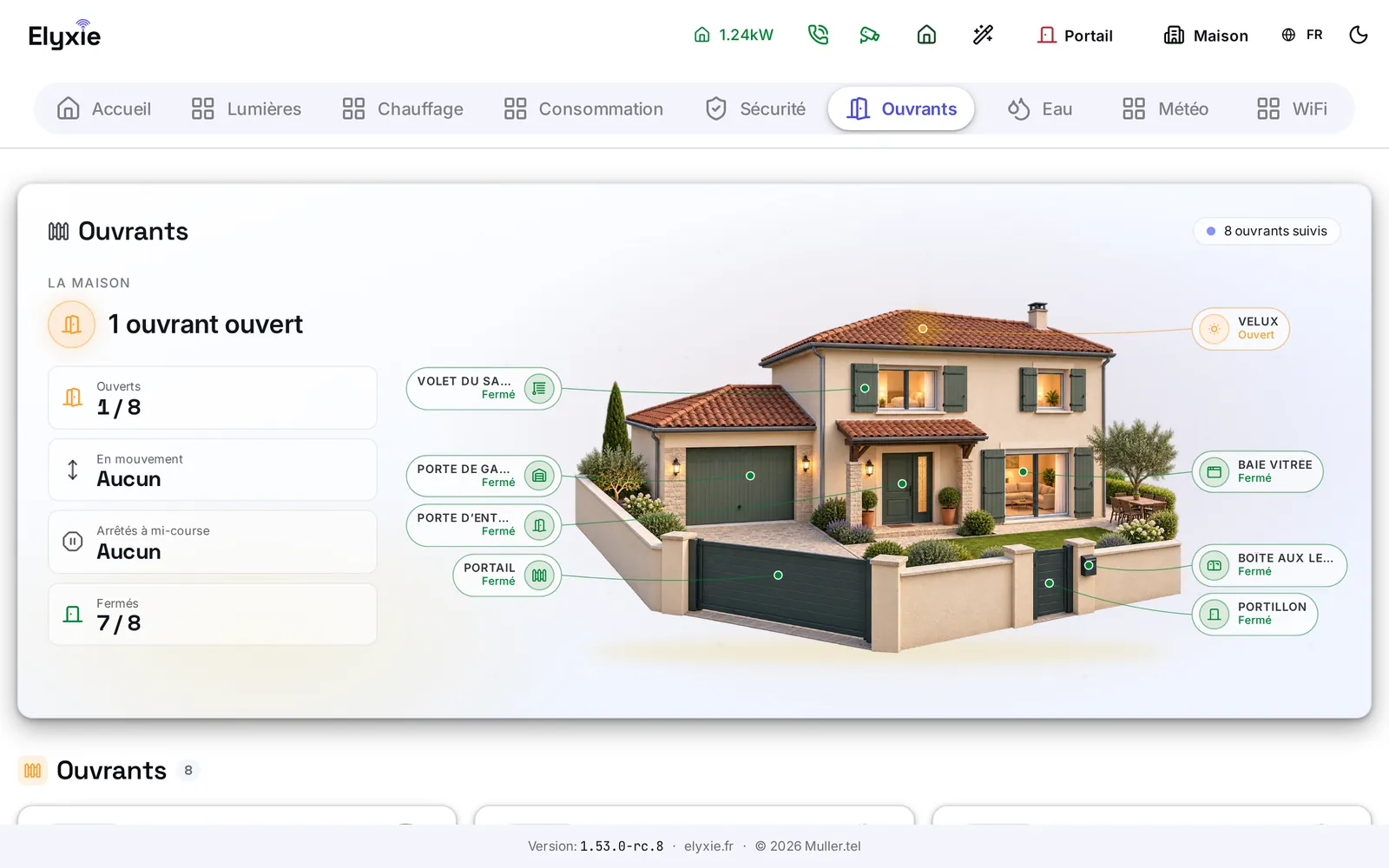
Task: Select the Arrêtés à mi-course card
Action: pos(213,542)
